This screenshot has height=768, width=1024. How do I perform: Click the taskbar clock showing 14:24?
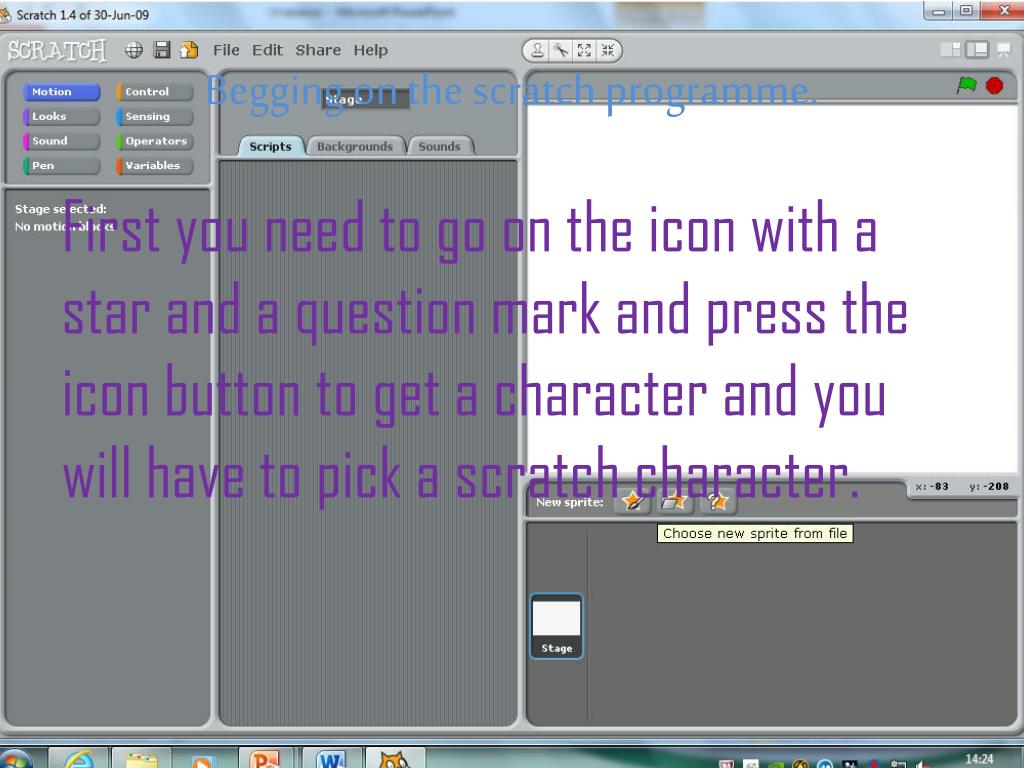[979, 759]
